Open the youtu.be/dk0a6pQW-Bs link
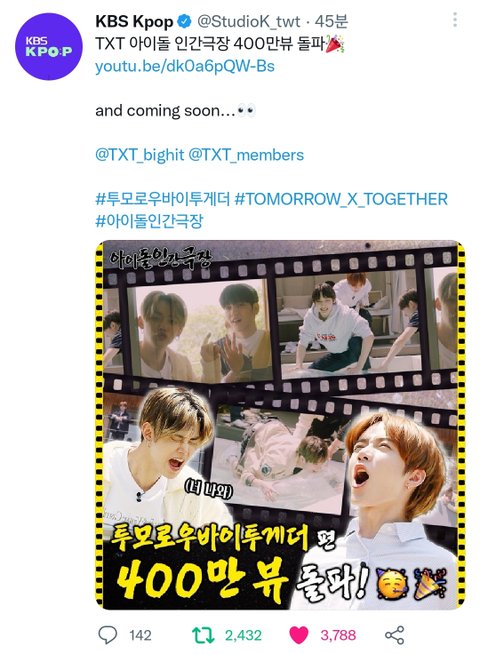 click(x=185, y=66)
